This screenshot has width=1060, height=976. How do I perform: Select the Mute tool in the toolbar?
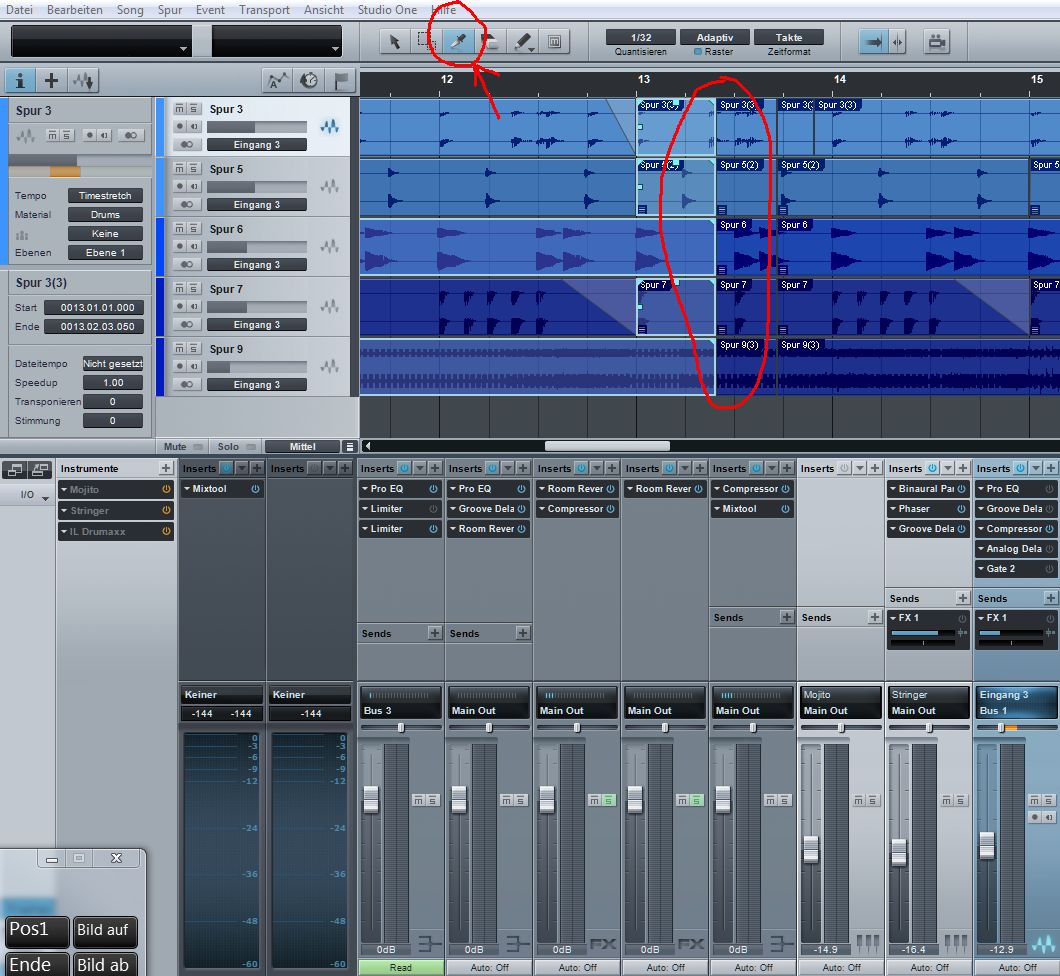coord(554,42)
